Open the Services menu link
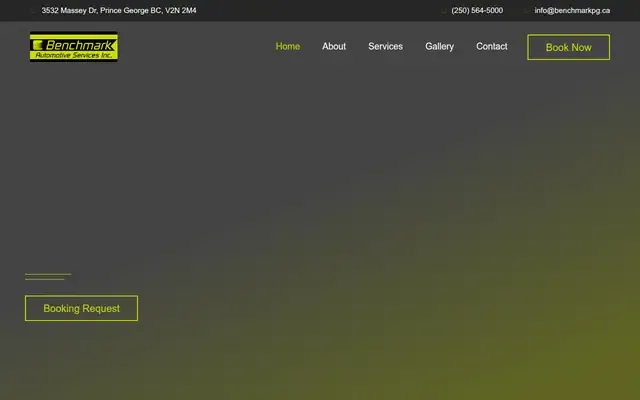The height and width of the screenshot is (400, 640). (385, 47)
